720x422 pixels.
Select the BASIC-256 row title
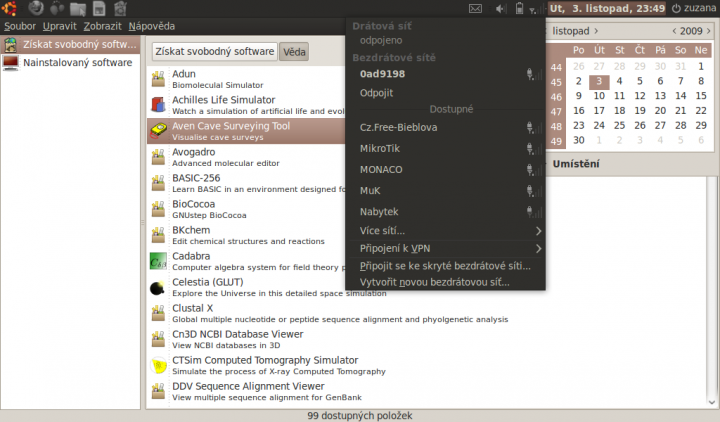(196, 178)
